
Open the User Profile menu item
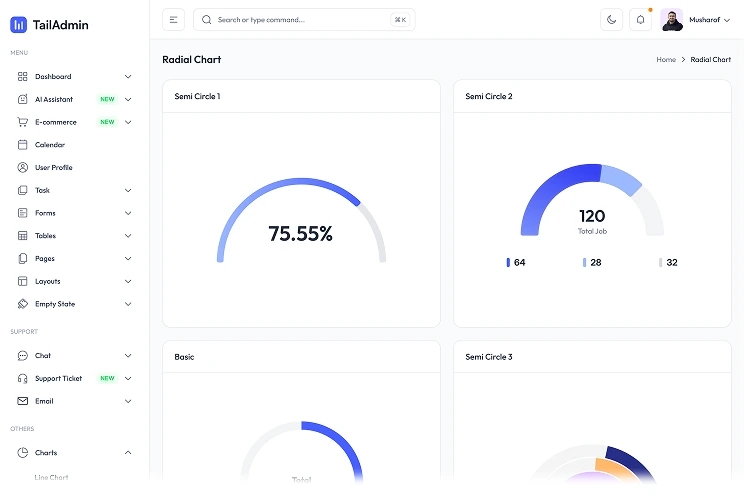pos(74,168)
